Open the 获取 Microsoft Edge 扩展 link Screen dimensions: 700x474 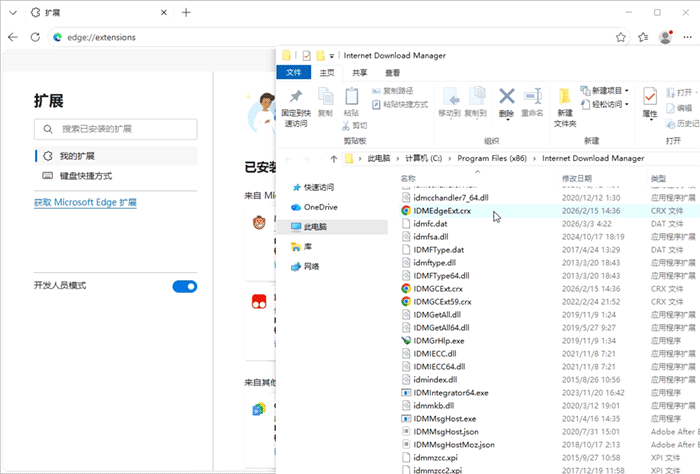tap(85, 202)
